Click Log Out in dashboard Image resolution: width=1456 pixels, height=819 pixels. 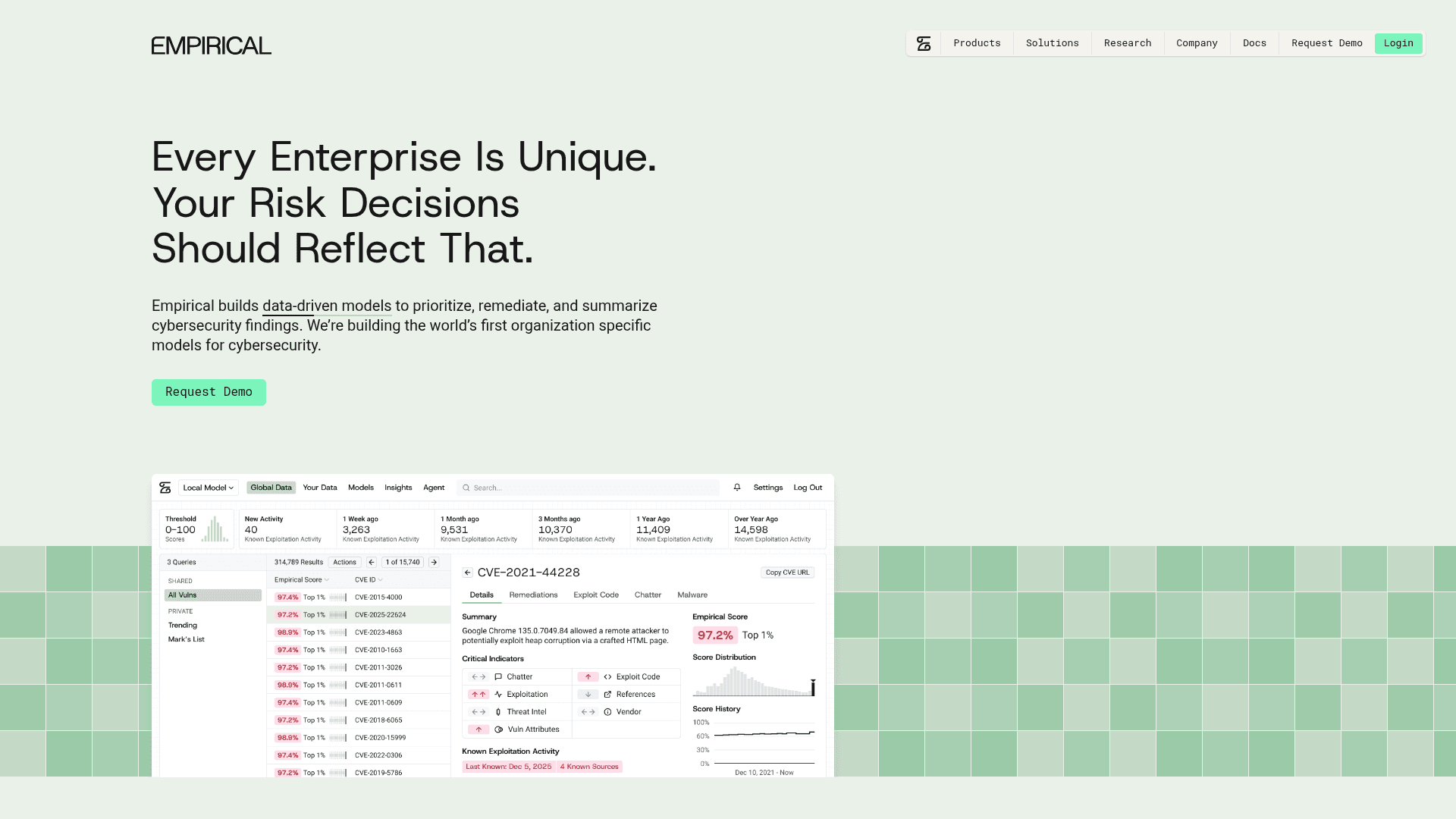tap(808, 488)
